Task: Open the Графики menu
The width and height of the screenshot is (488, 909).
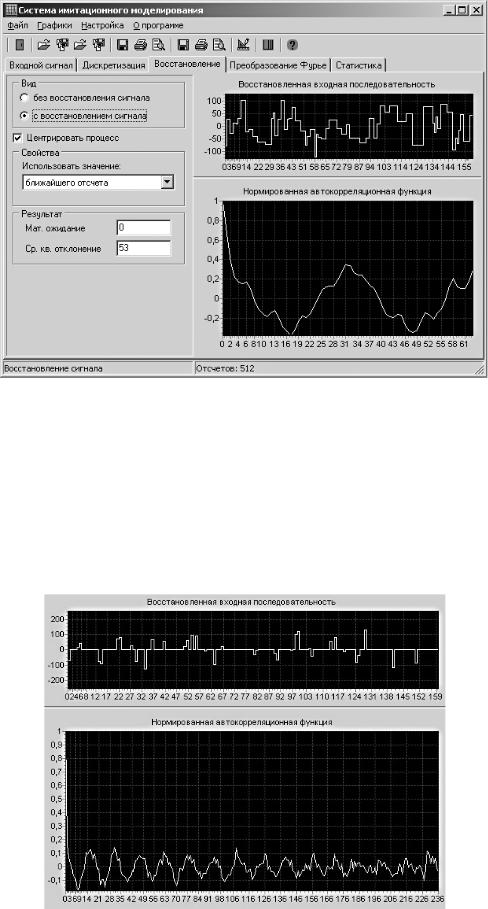Action: (x=54, y=26)
